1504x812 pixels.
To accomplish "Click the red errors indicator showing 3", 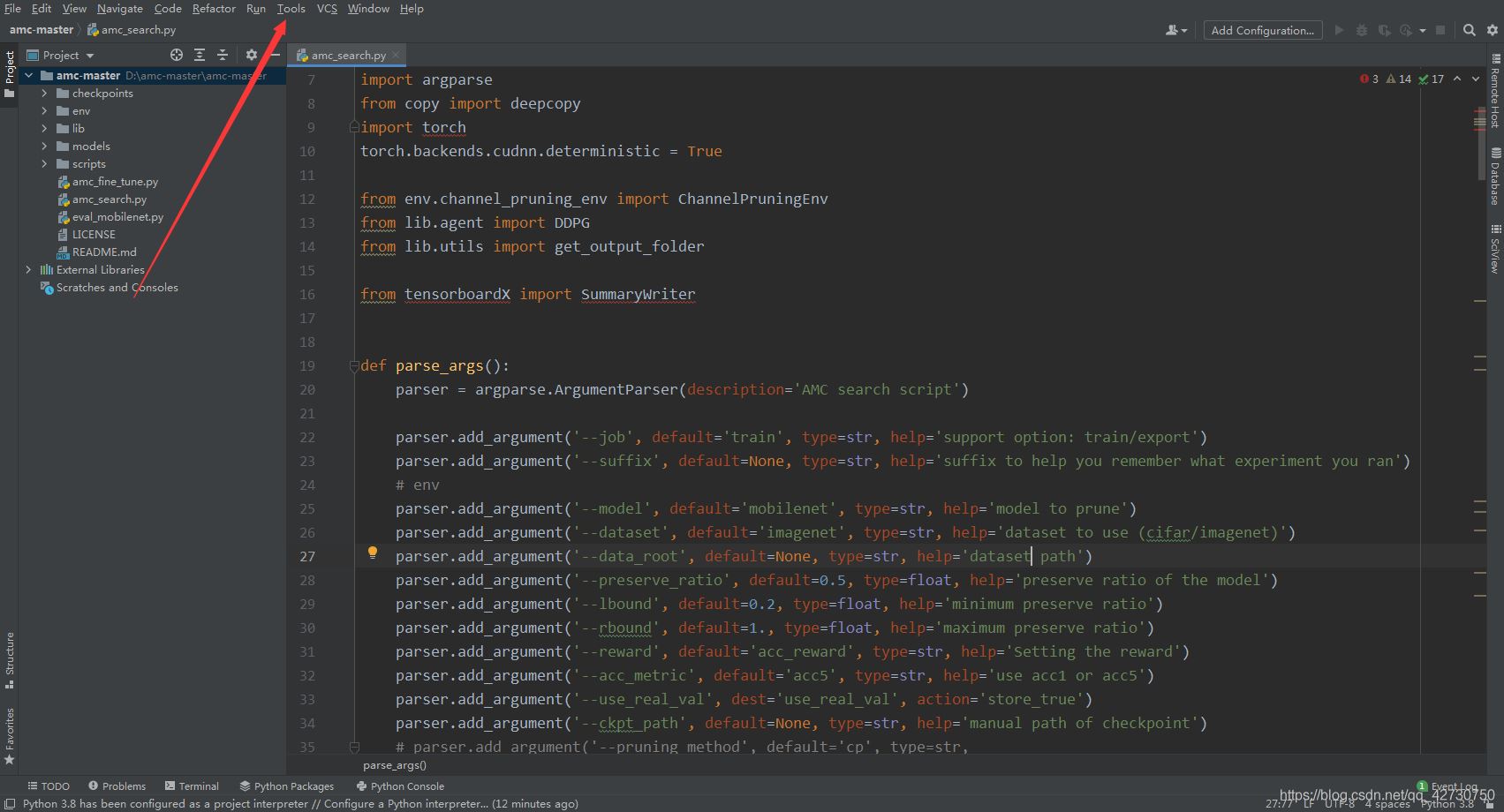I will 1370,79.
